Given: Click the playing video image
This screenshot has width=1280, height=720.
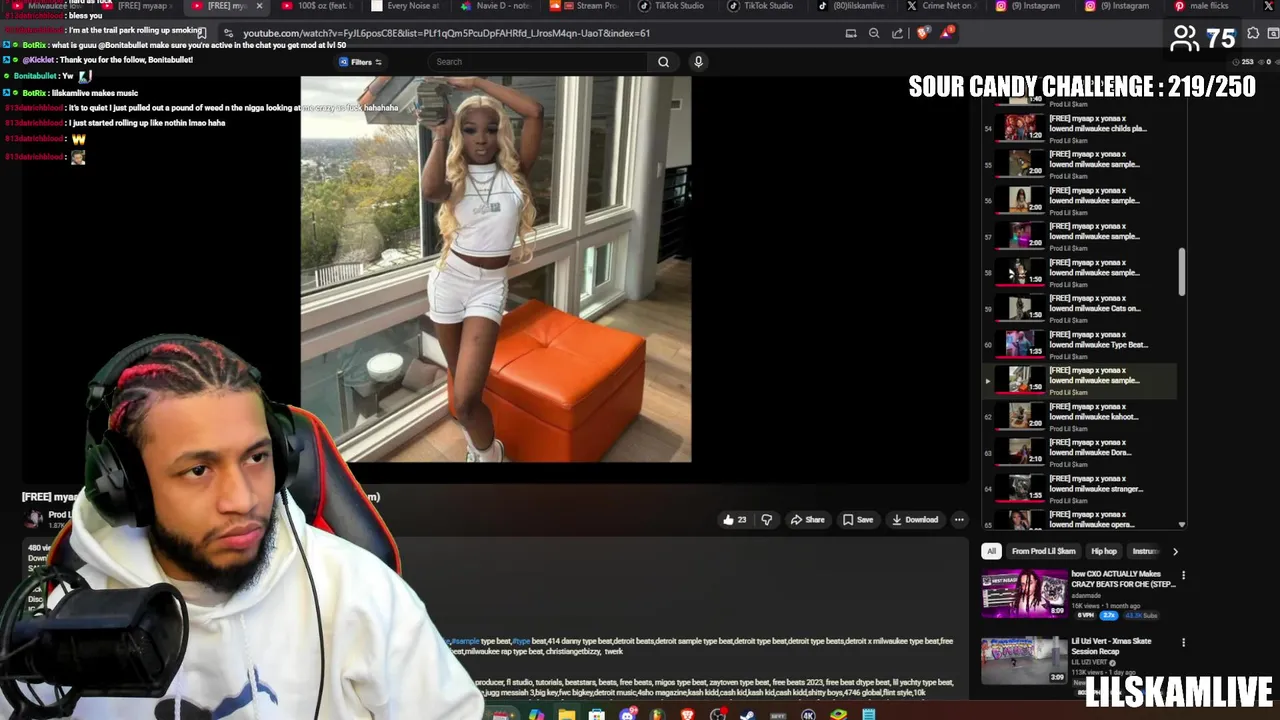Looking at the screenshot, I should (x=496, y=269).
